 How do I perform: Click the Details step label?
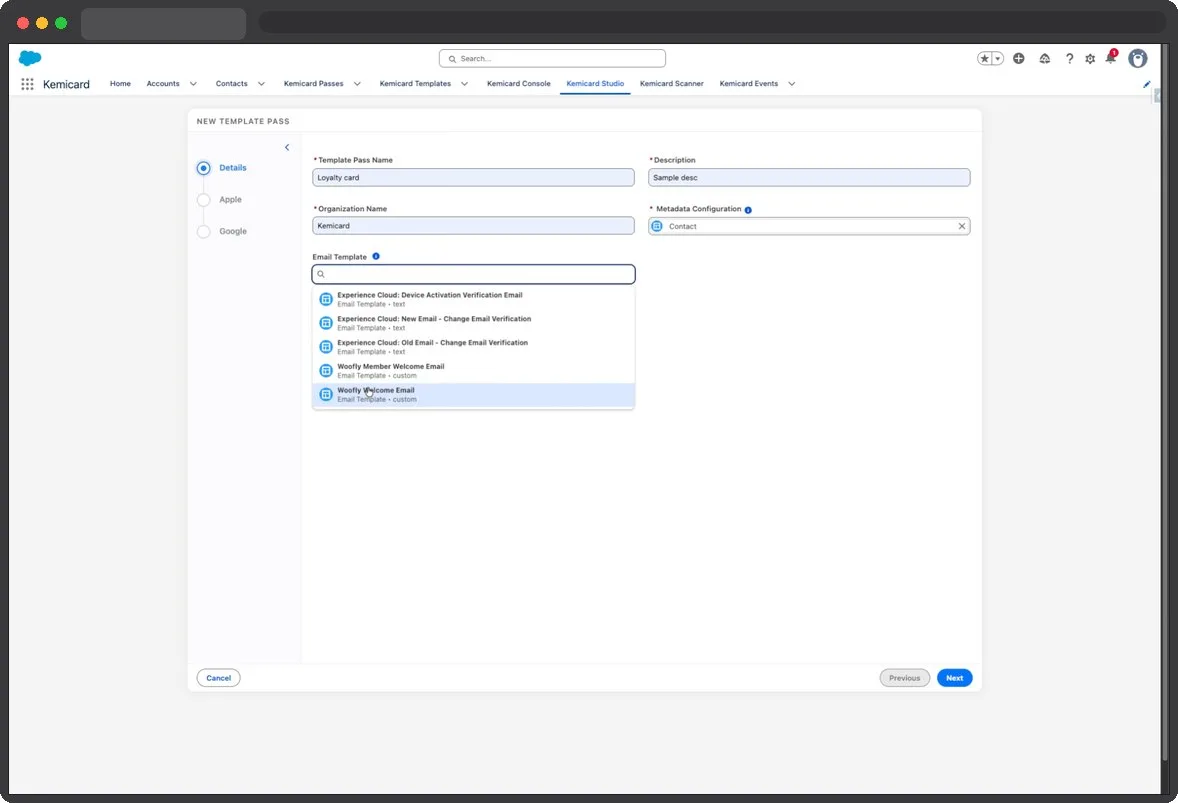tap(233, 168)
